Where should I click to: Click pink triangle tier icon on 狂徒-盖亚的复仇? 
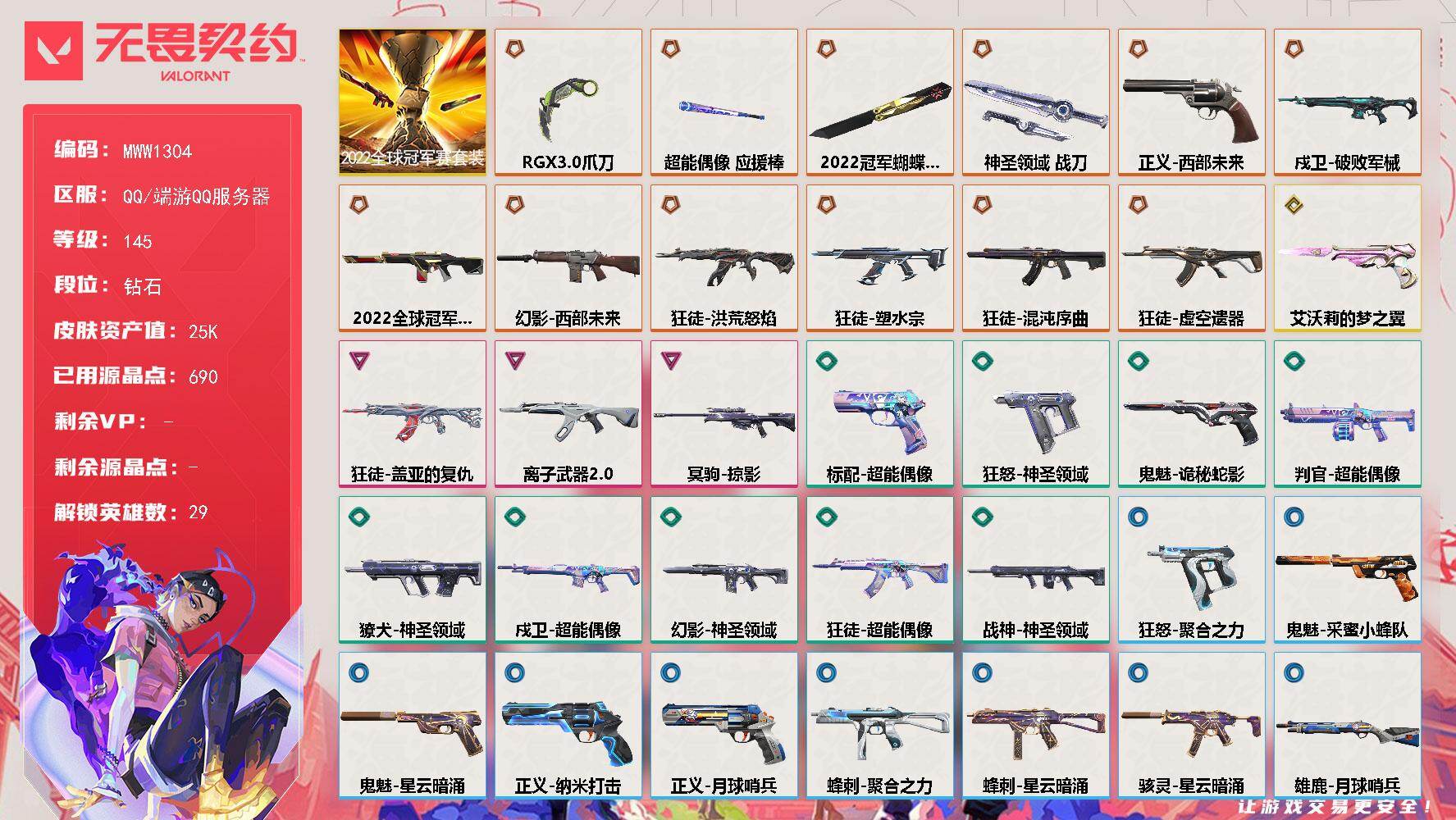pyautogui.click(x=358, y=360)
